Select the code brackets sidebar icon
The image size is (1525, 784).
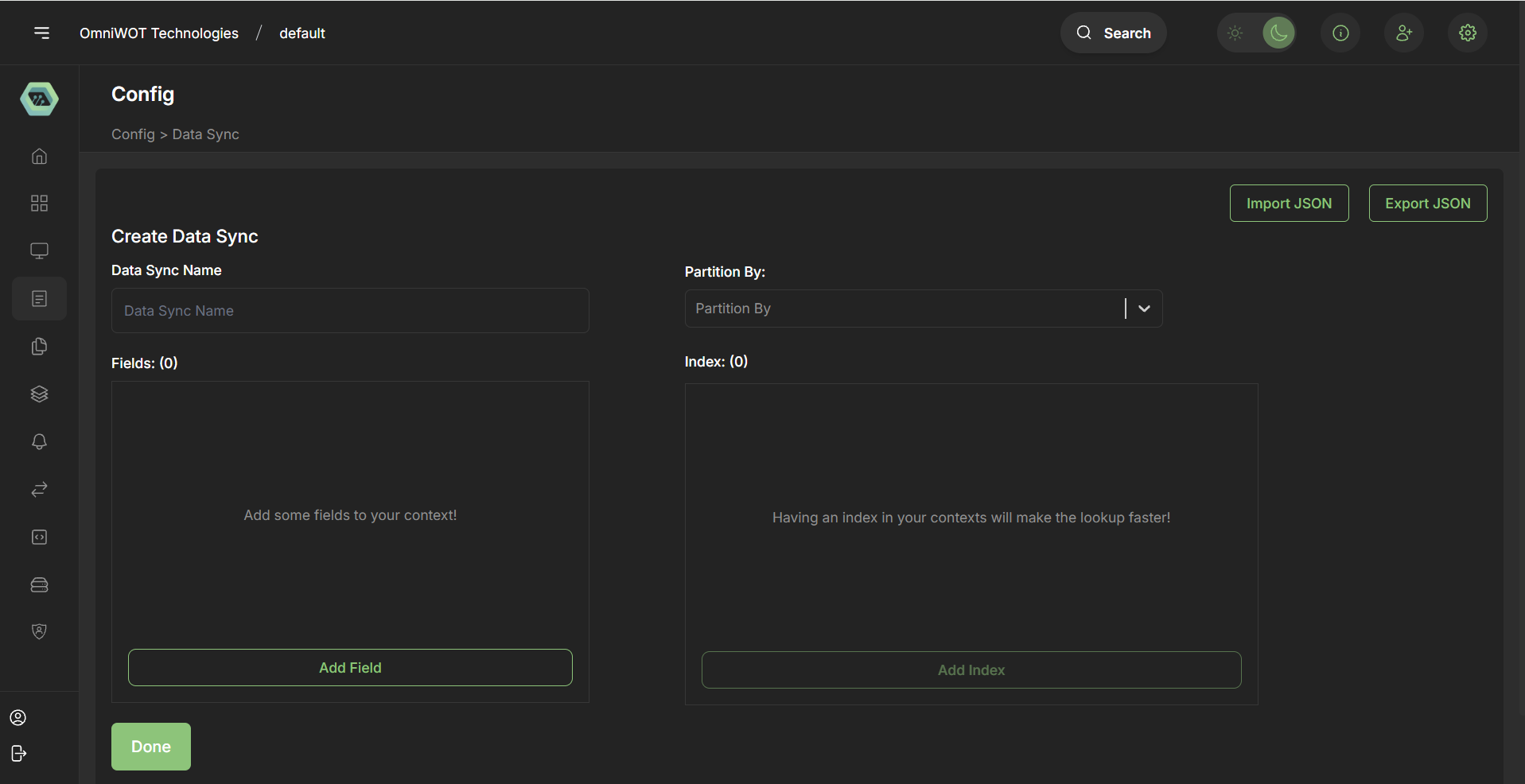coord(39,537)
